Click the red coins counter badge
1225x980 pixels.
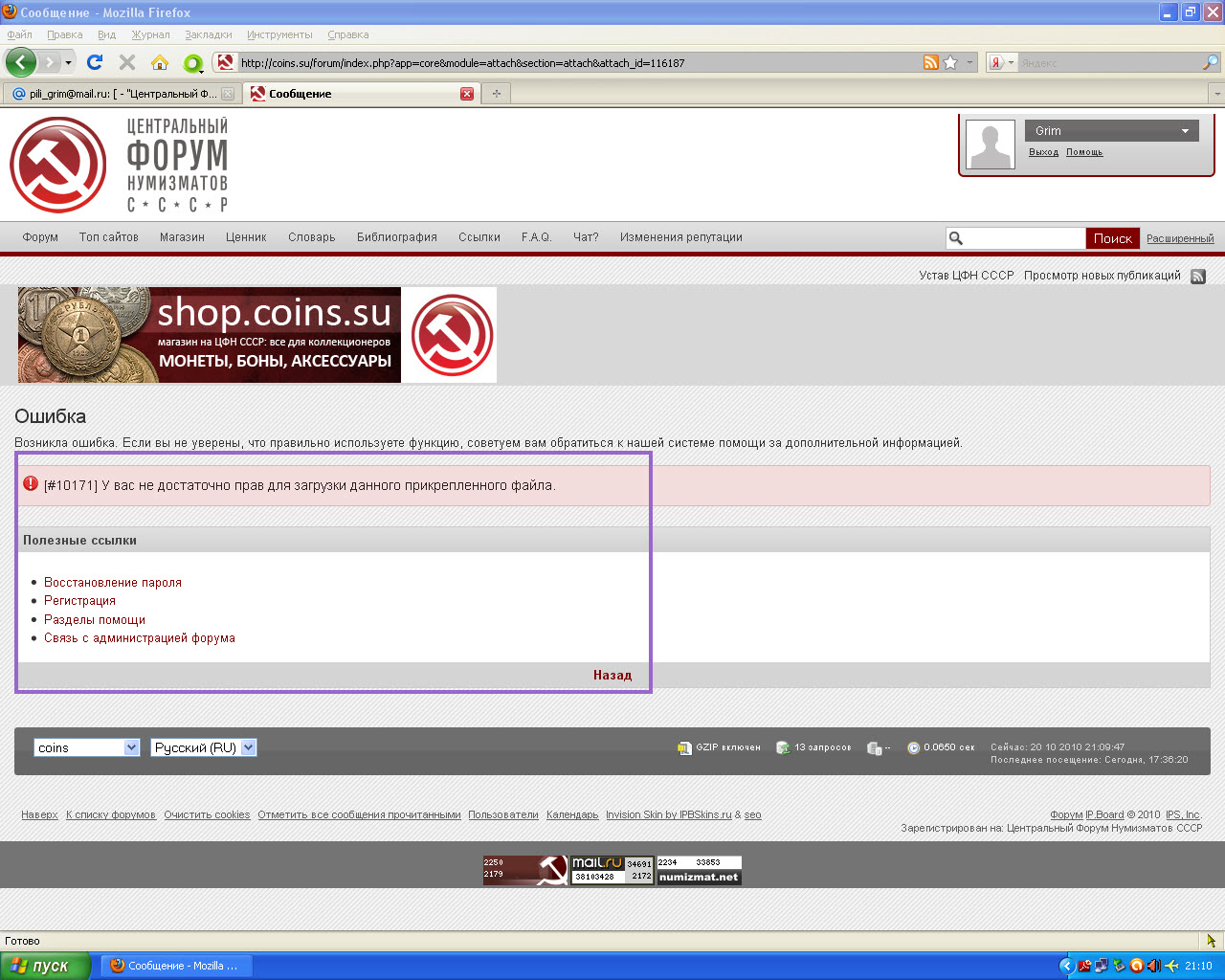coord(525,870)
